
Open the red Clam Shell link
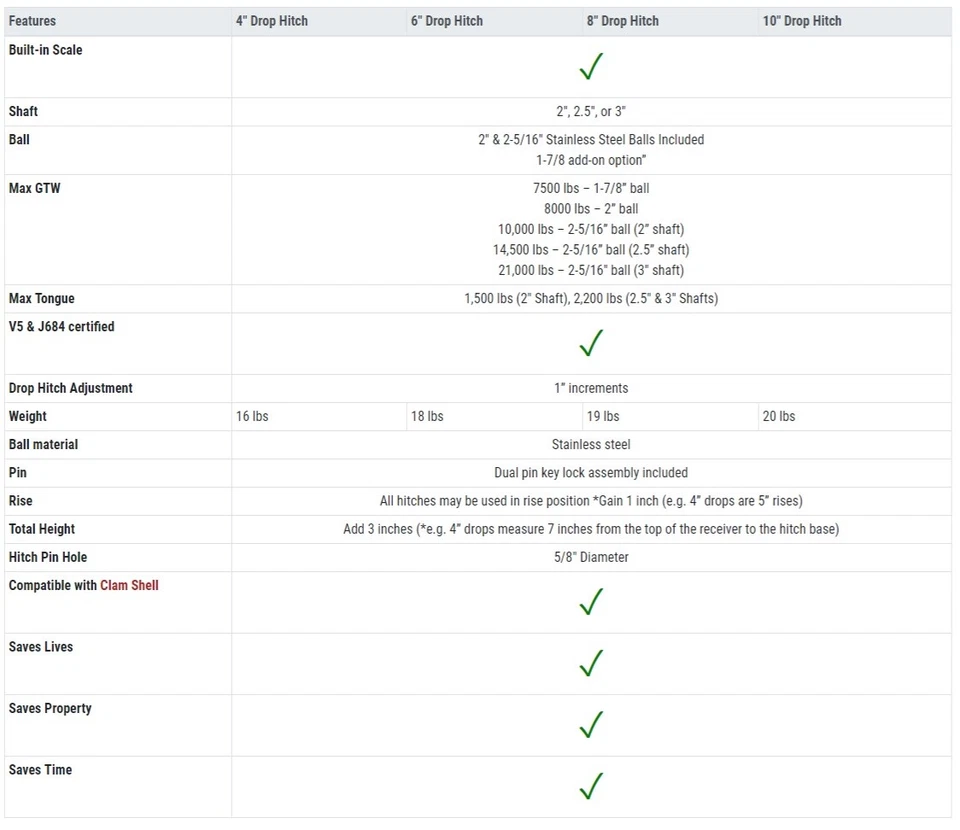click(129, 585)
